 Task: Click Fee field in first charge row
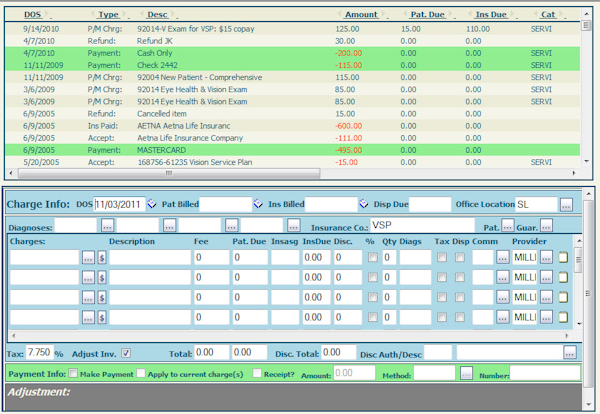[x=212, y=258]
